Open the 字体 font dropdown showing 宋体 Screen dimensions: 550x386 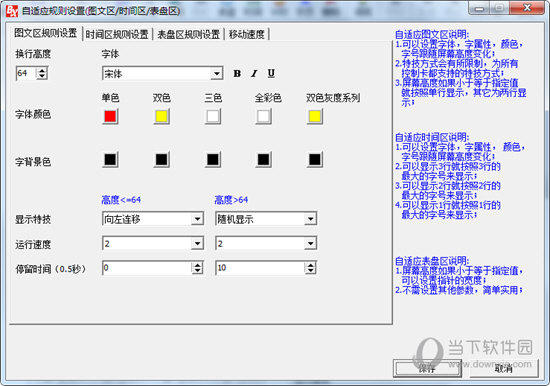[162, 73]
